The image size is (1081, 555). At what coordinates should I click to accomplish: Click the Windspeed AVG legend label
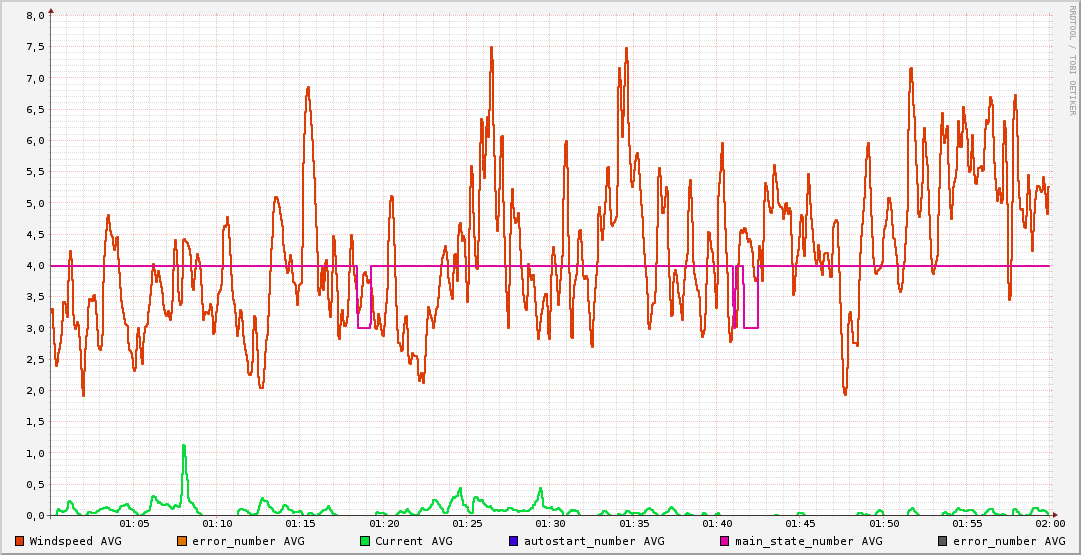[75, 541]
